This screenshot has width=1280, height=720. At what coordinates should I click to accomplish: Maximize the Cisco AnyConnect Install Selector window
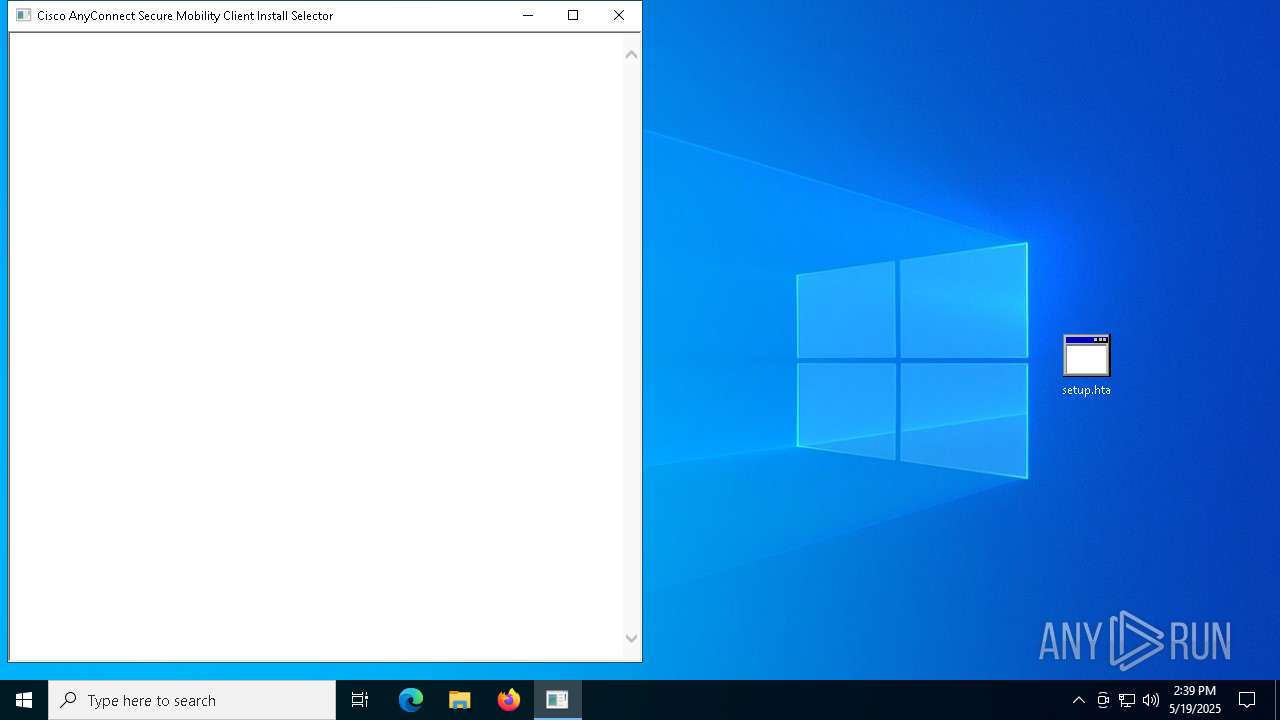(x=573, y=15)
